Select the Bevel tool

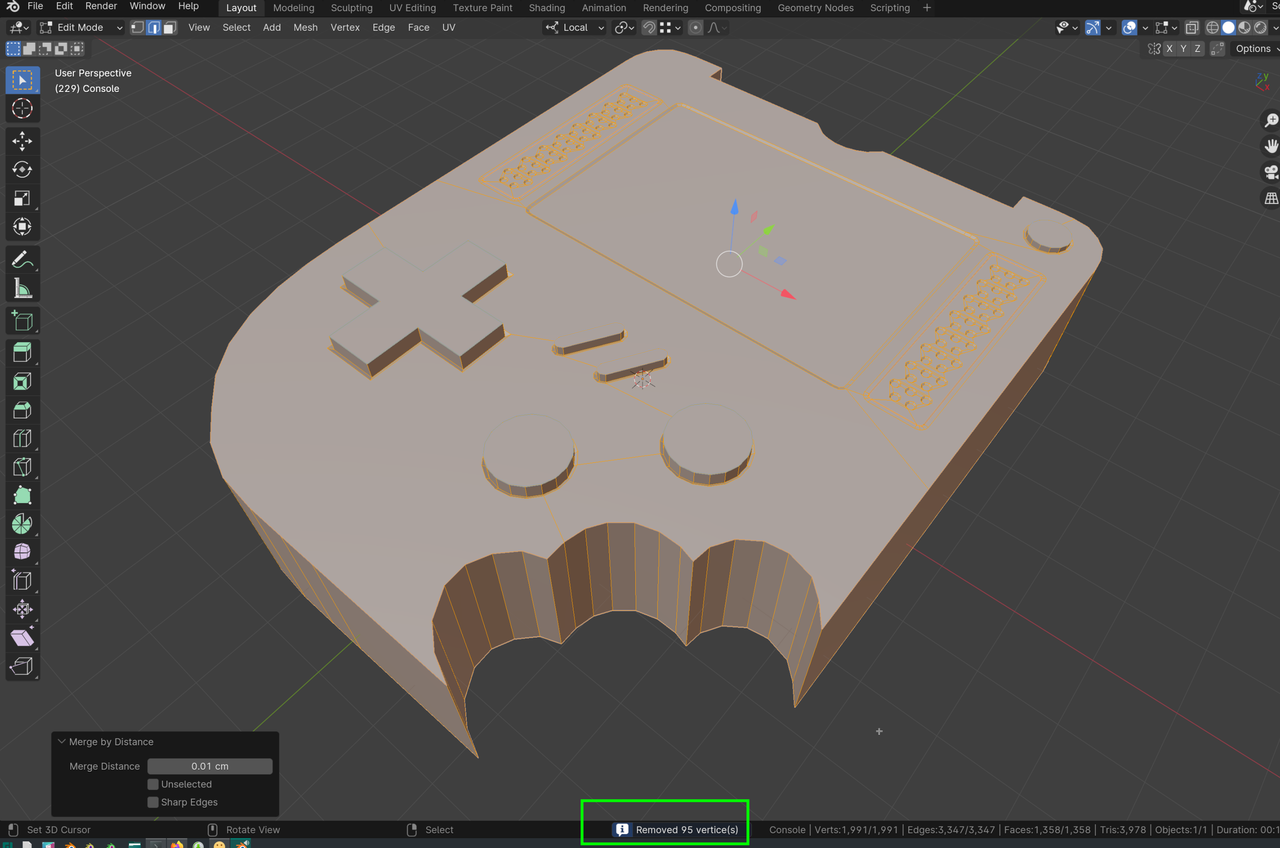point(22,410)
